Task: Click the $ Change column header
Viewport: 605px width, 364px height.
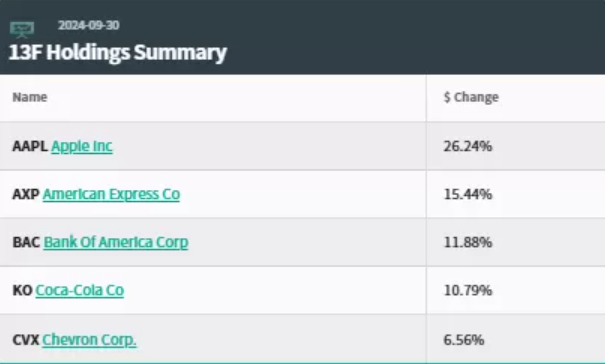Action: 471,97
